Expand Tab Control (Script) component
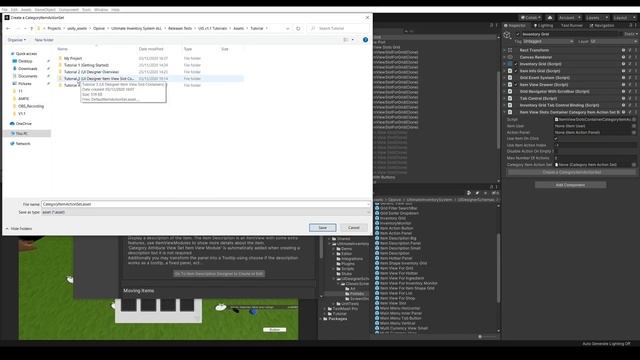Screen dimensions: 640x360 pyautogui.click(x=504, y=98)
